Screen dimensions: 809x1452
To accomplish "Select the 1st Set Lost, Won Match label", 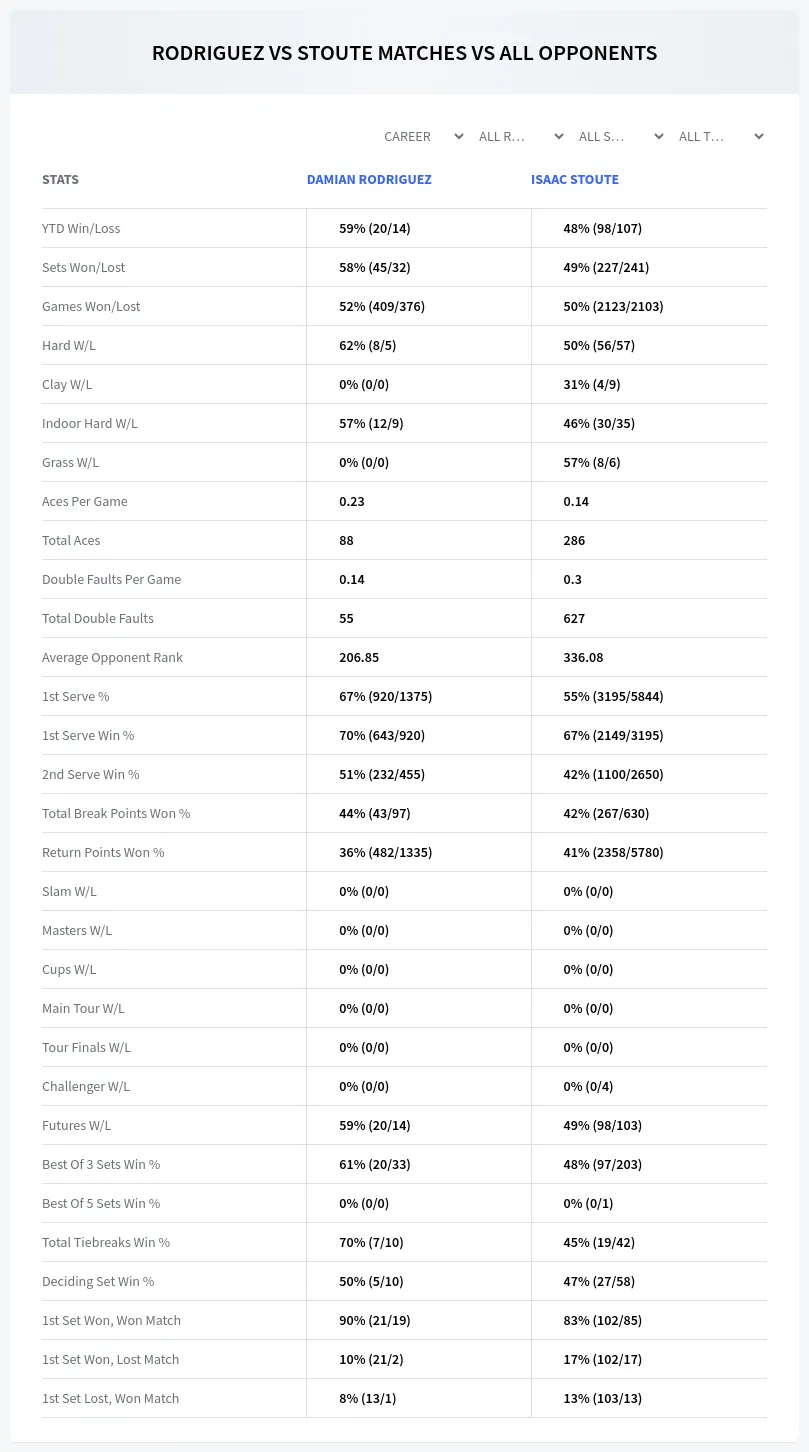I will (110, 1398).
